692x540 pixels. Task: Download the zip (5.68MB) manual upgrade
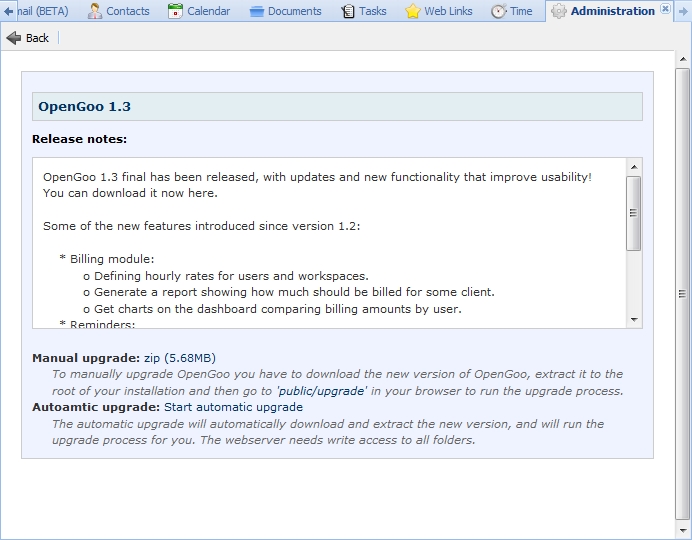point(180,358)
